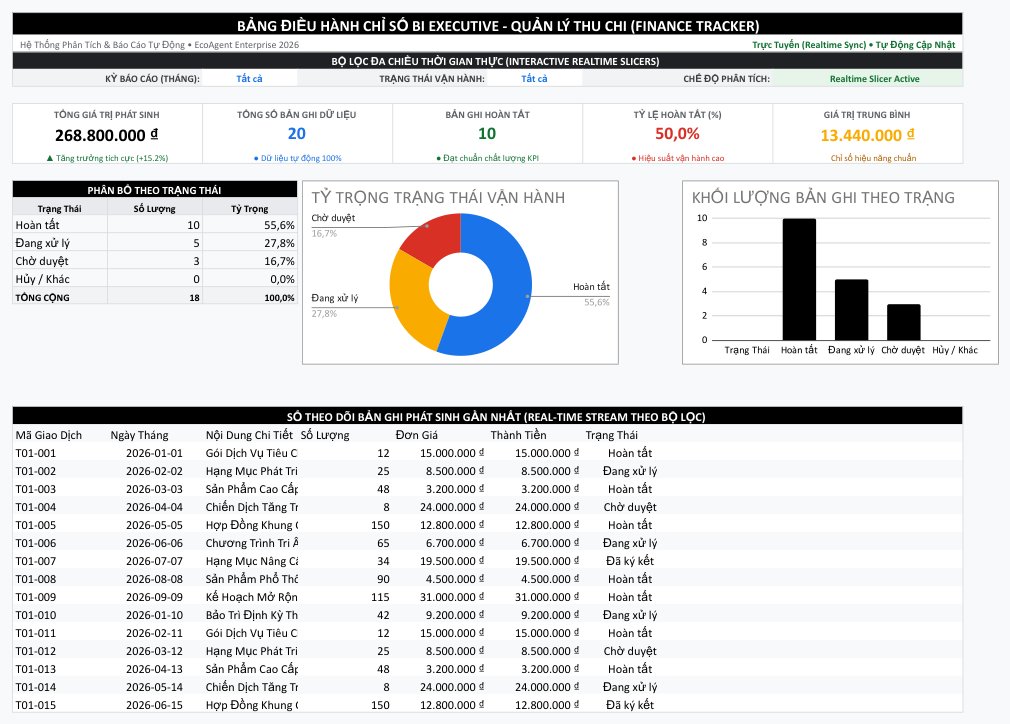Select the 'Phân bổ theo trạng thái' header
This screenshot has height=724, width=1010.
(x=155, y=190)
